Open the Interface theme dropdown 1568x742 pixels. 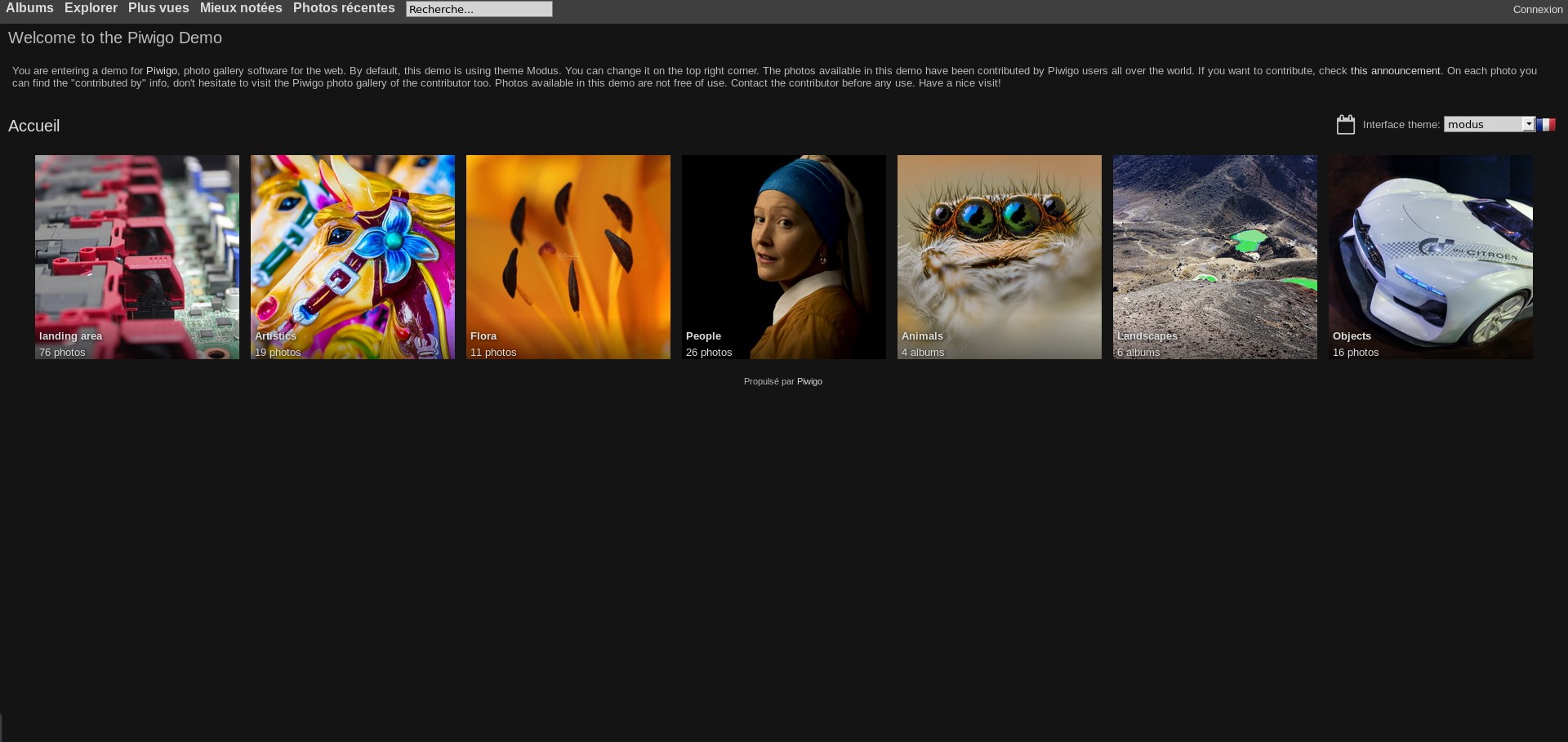pyautogui.click(x=1490, y=124)
